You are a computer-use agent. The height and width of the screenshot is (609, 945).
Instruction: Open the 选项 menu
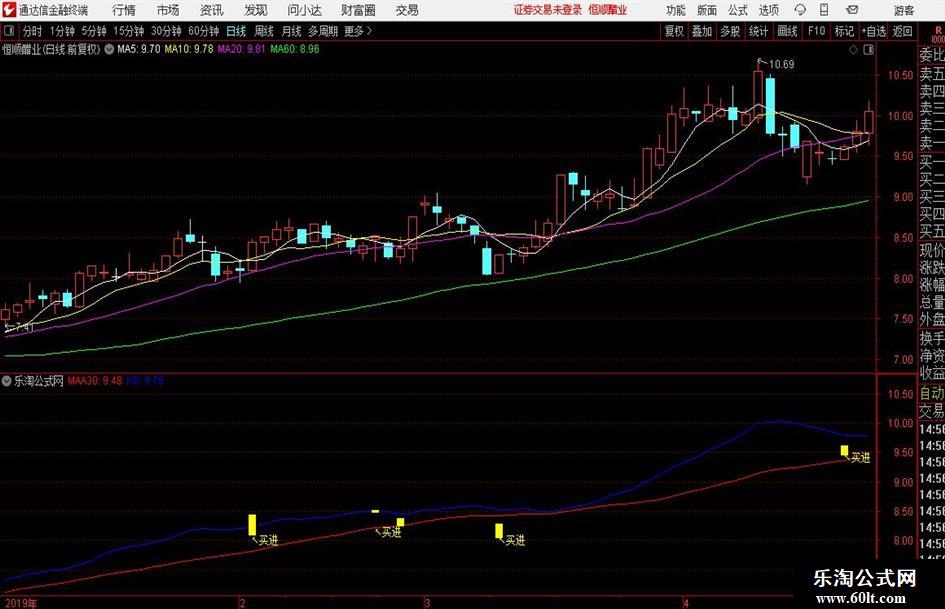tap(768, 10)
